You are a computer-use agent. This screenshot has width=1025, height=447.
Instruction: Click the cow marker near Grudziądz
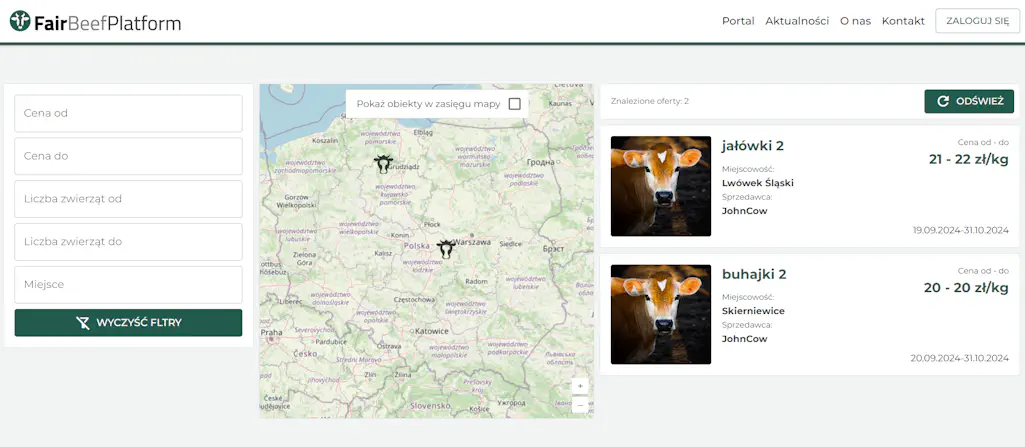(383, 164)
